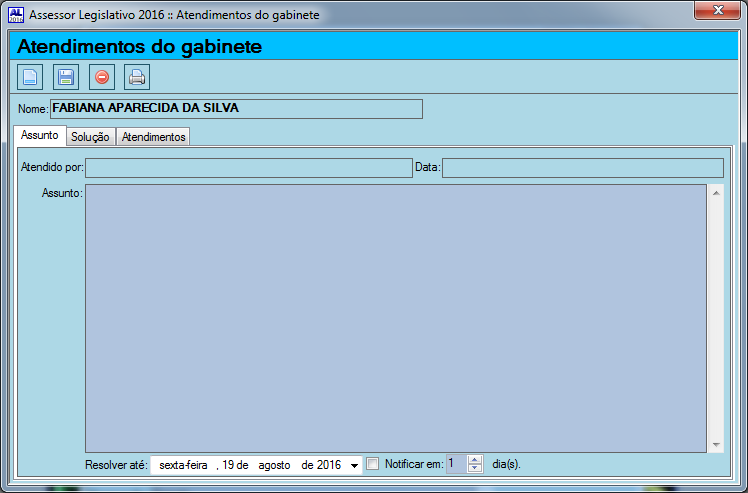This screenshot has height=493, width=748.
Task: Focus the Data input field
Action: [x=582, y=168]
